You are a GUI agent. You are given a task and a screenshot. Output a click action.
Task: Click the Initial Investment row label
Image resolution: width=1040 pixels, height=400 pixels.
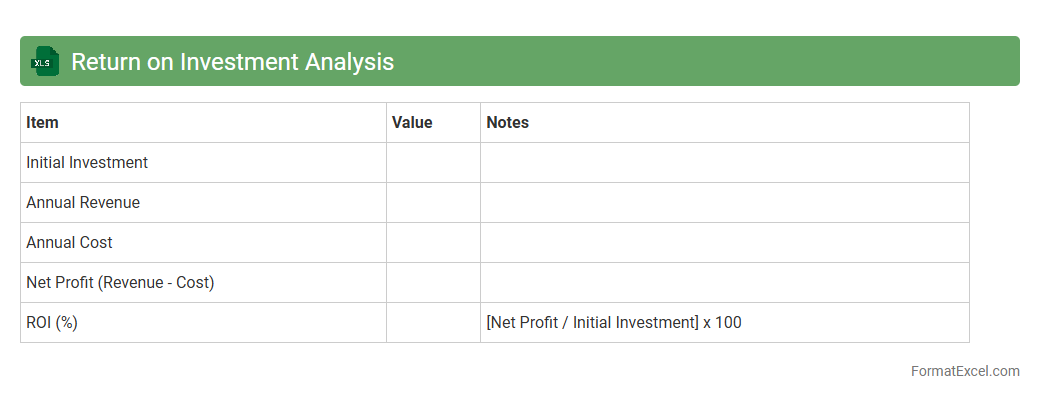(87, 163)
